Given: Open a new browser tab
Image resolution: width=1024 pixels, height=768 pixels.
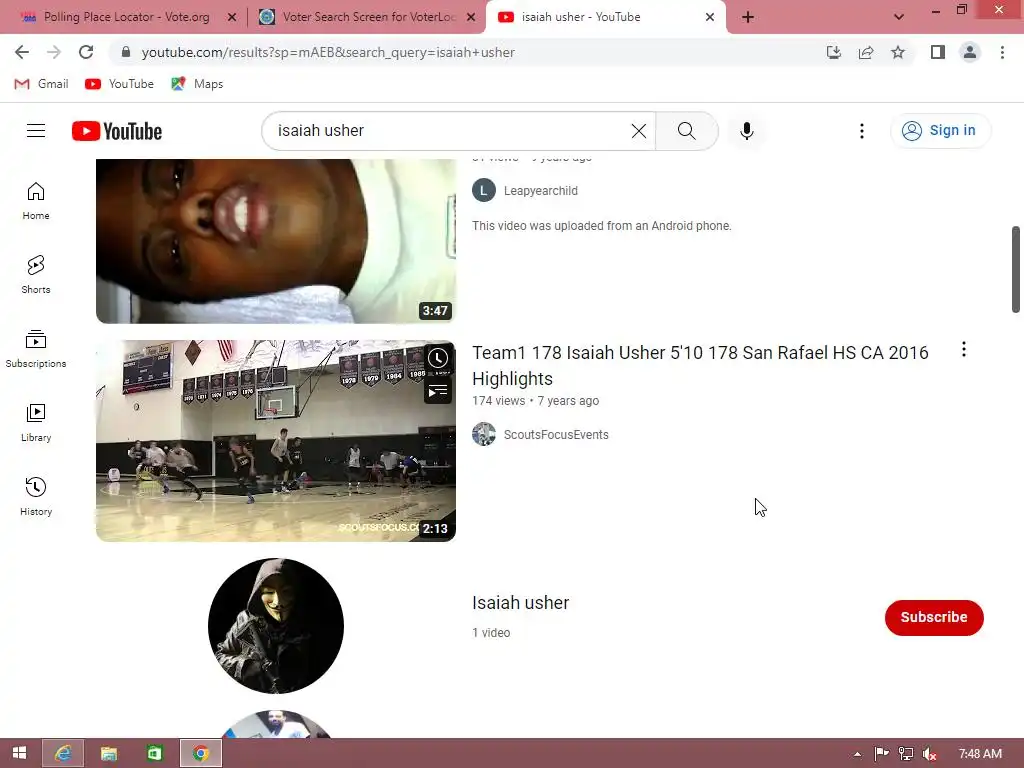Looking at the screenshot, I should pyautogui.click(x=748, y=17).
